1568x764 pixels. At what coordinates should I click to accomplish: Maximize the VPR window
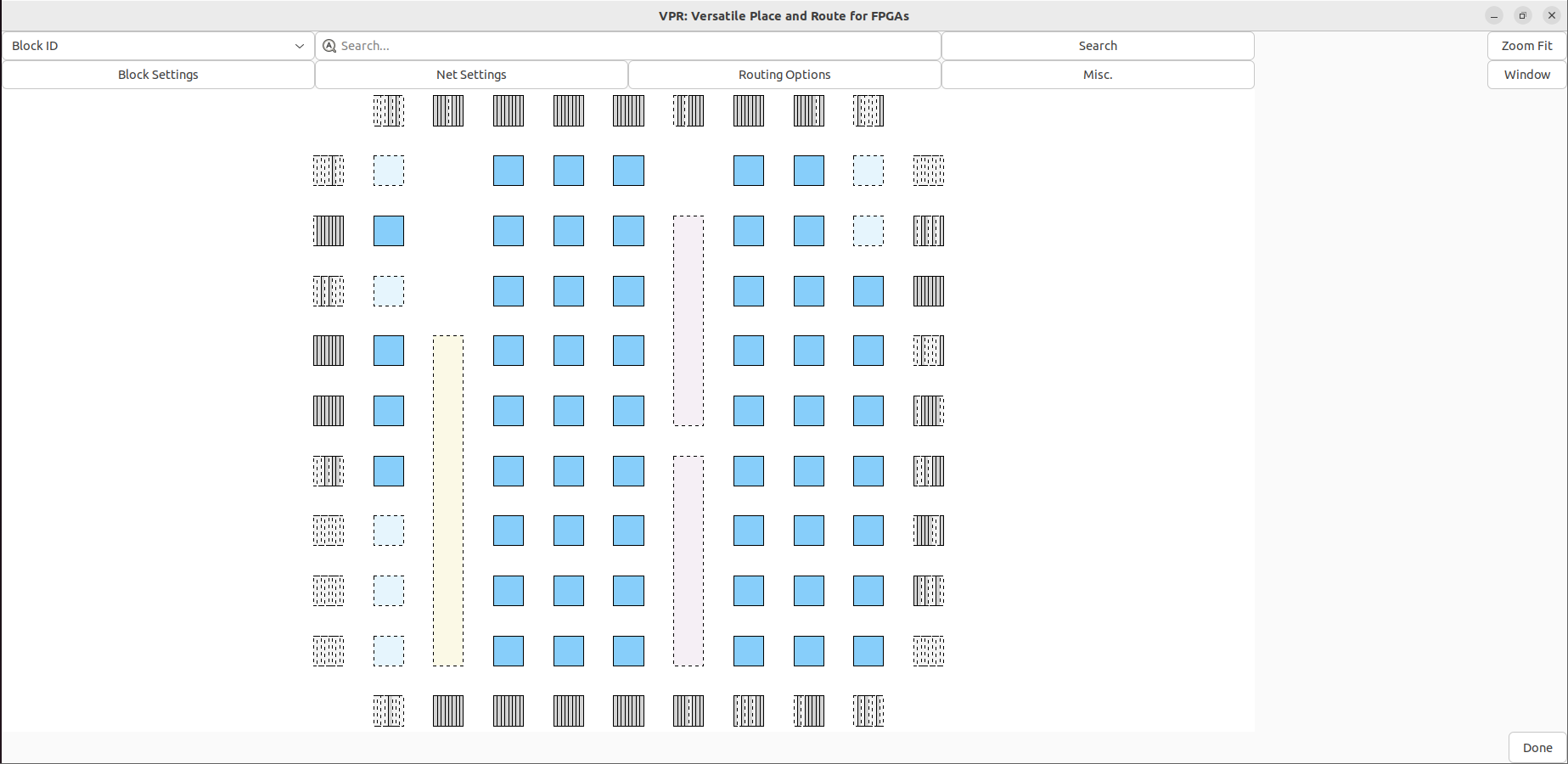point(1523,16)
